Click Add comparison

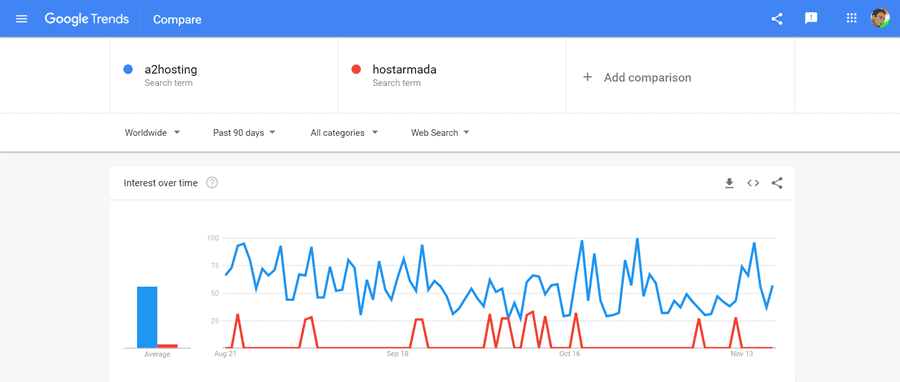(x=637, y=77)
